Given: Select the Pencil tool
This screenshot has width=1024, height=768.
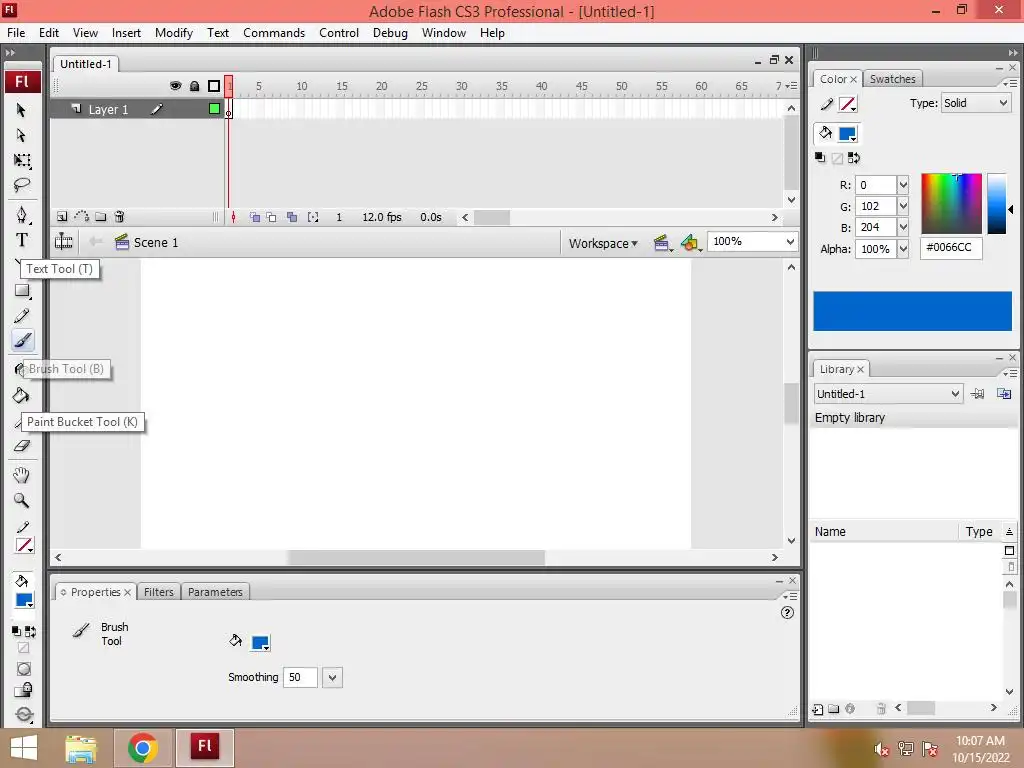Looking at the screenshot, I should tap(22, 316).
